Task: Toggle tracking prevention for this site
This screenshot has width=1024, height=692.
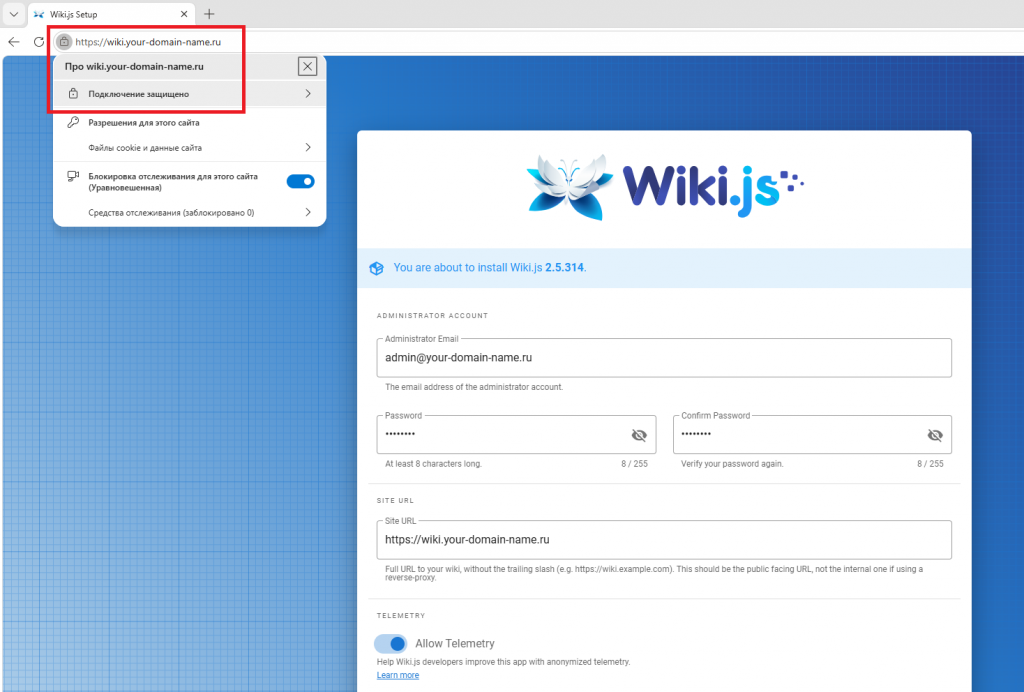Action: (300, 181)
